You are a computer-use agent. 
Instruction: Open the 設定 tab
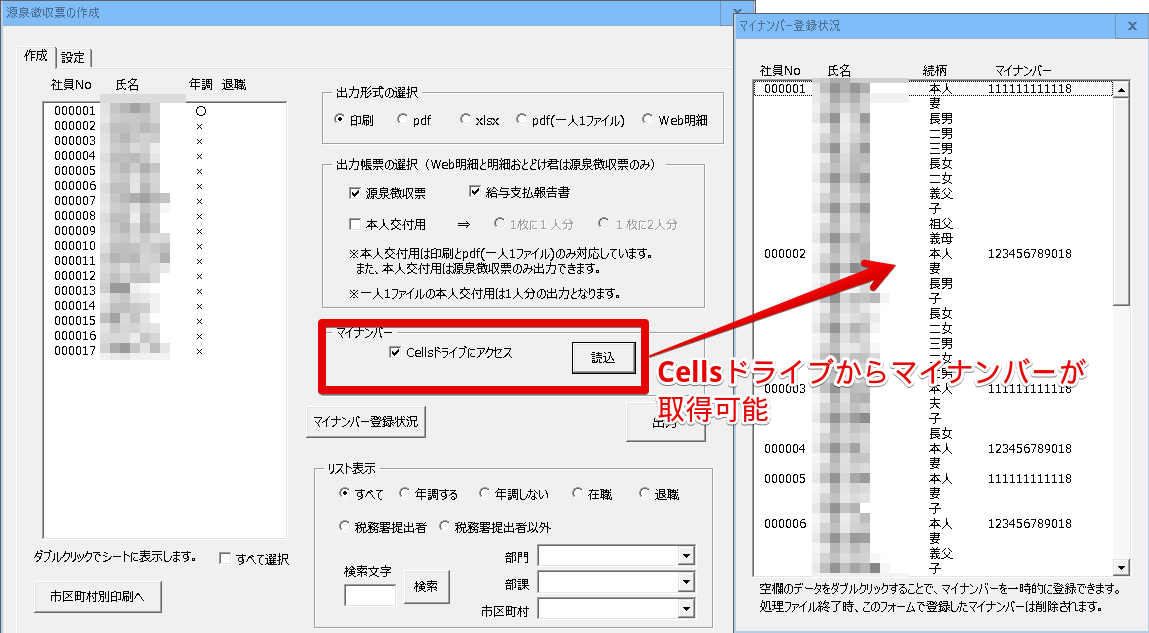tap(73, 57)
